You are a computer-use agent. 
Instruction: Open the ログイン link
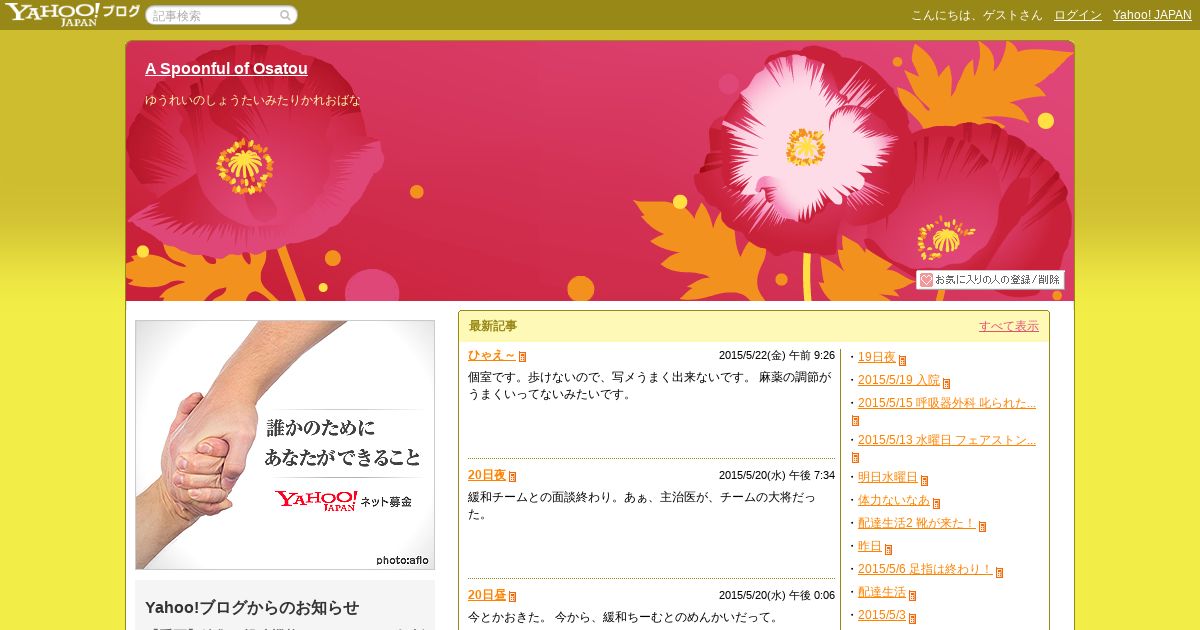point(1078,15)
